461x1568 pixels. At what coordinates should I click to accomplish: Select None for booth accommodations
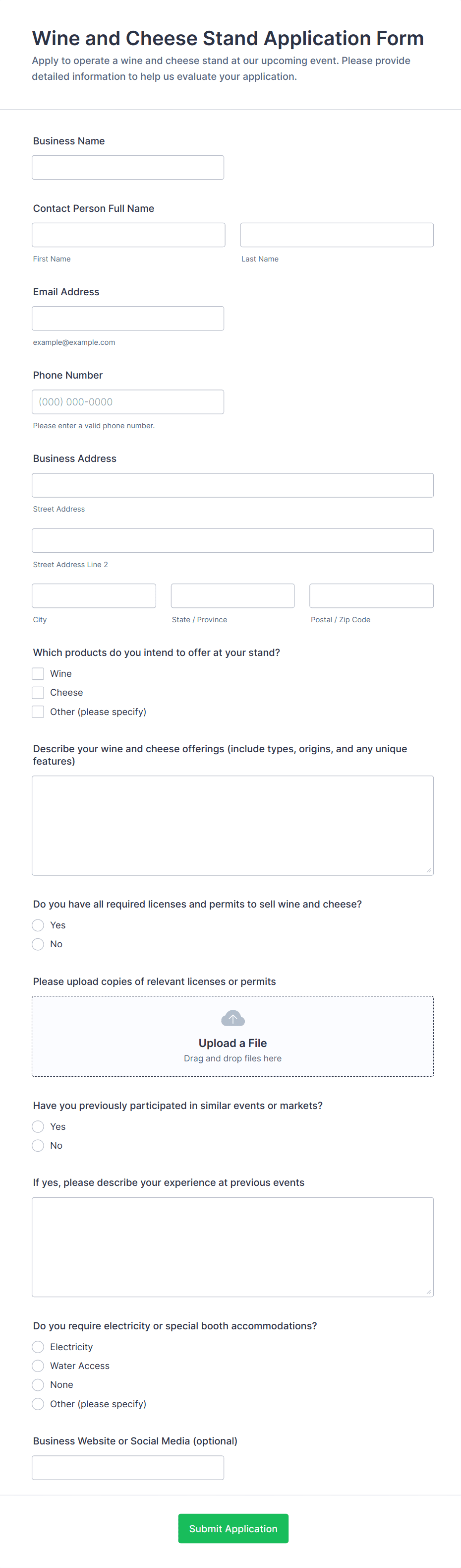click(38, 1385)
